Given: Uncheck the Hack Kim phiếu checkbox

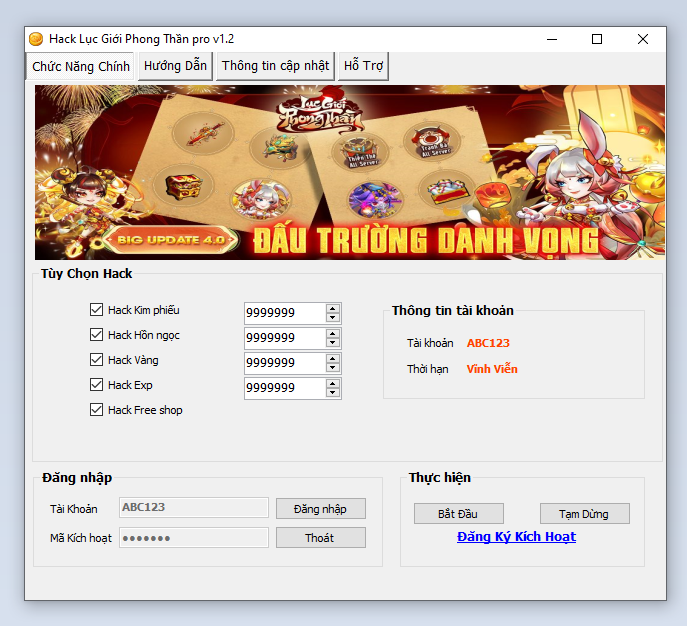Looking at the screenshot, I should pos(97,310).
